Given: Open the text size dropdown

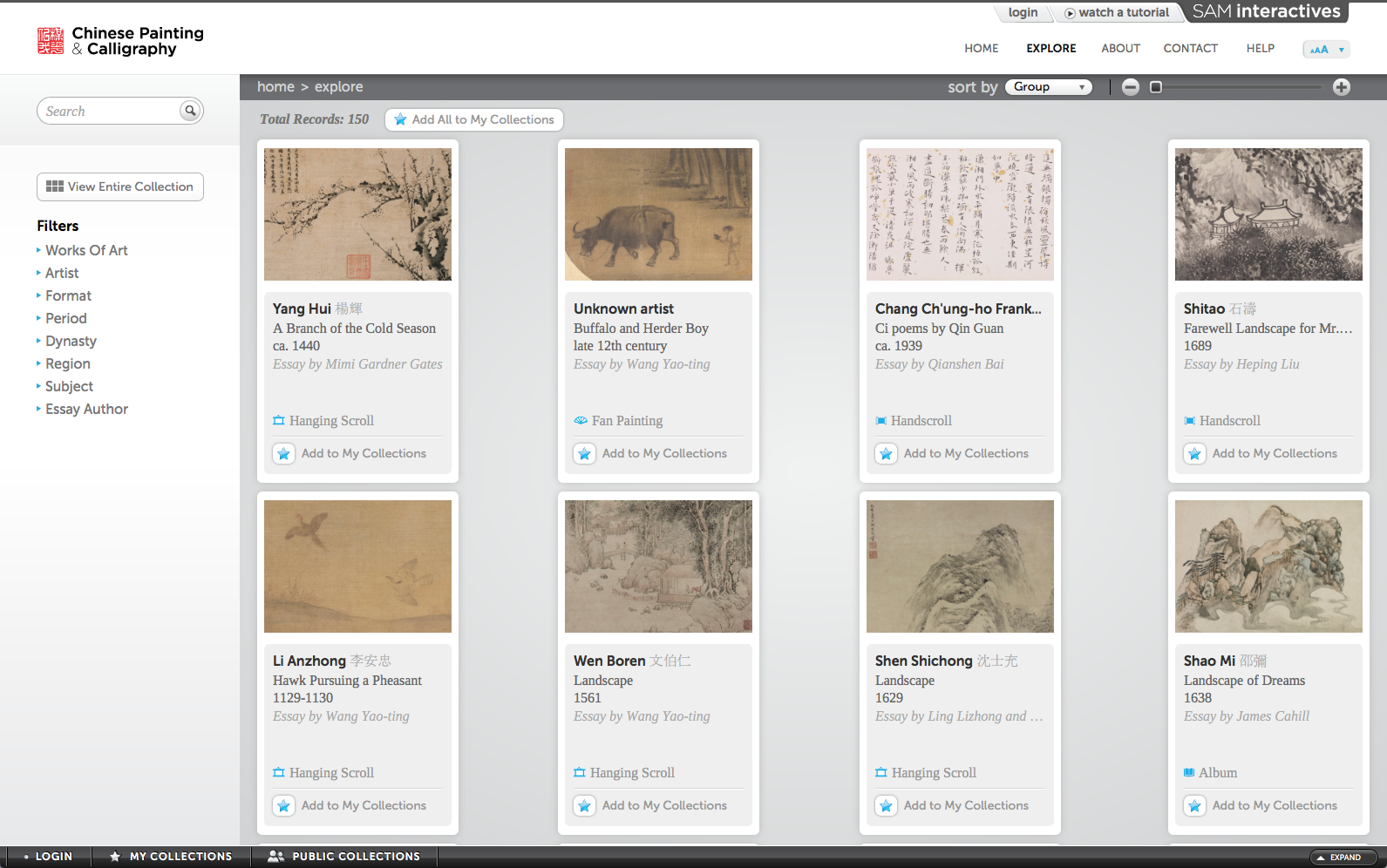Looking at the screenshot, I should (x=1326, y=50).
